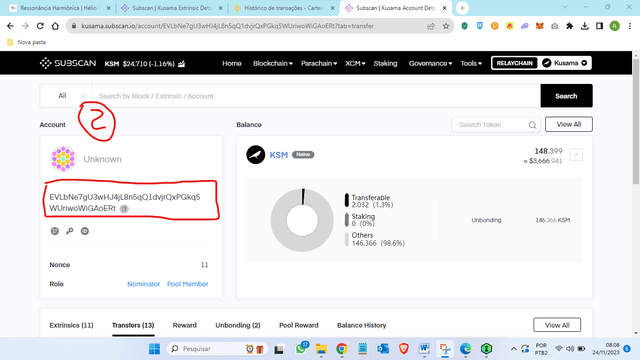The height and width of the screenshot is (360, 640).
Task: Click the Subscan logo
Action: [x=68, y=63]
